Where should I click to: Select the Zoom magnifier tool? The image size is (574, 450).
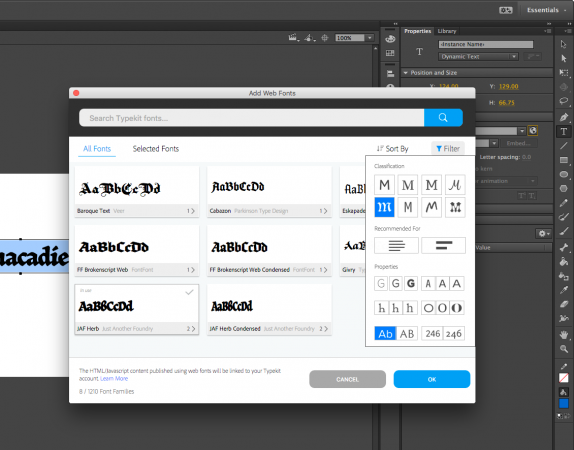[564, 349]
